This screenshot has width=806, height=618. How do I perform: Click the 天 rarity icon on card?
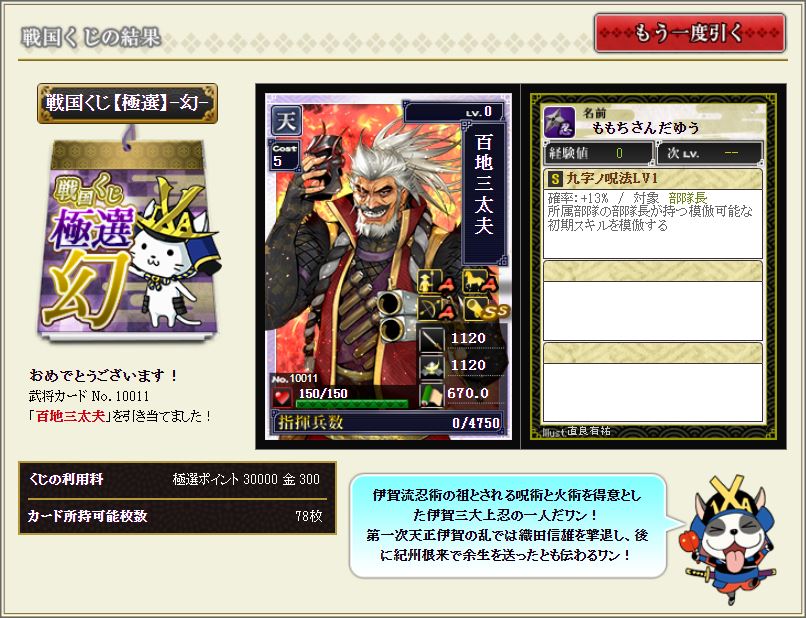point(286,121)
